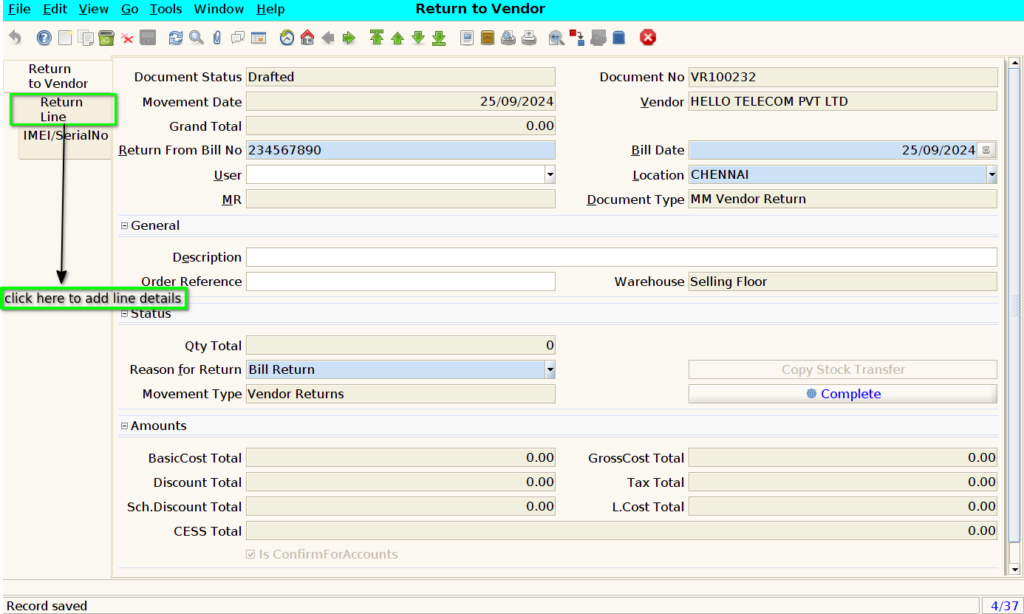Open the Window menu

[x=219, y=9]
